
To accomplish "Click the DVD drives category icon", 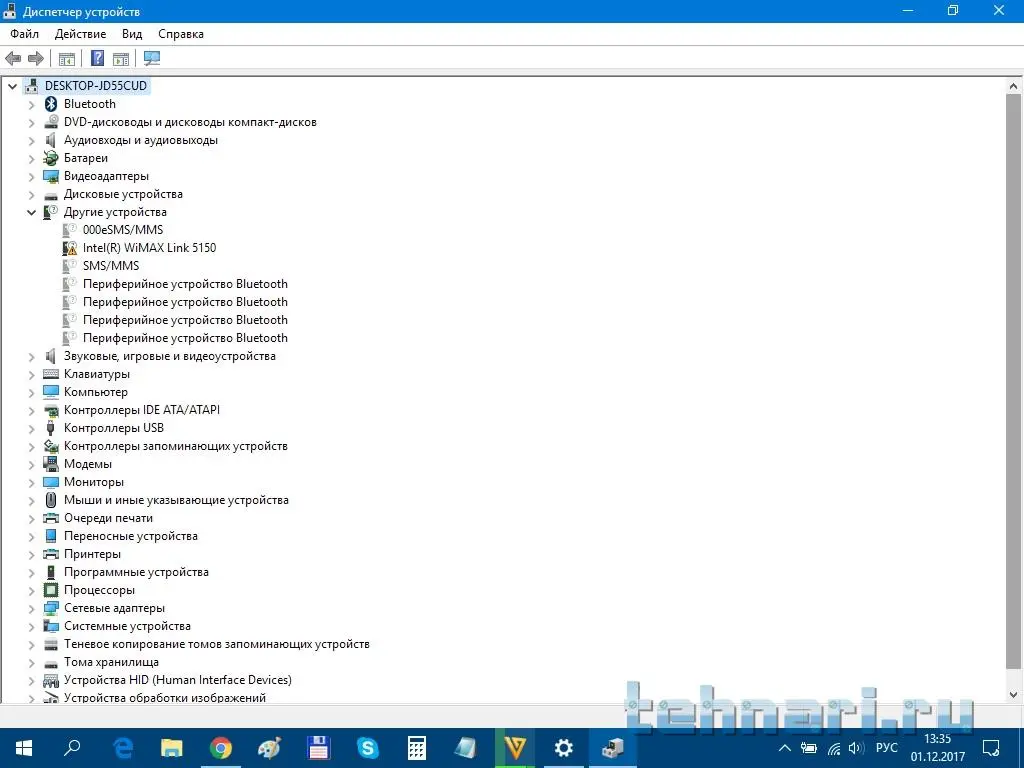I will click(x=51, y=122).
